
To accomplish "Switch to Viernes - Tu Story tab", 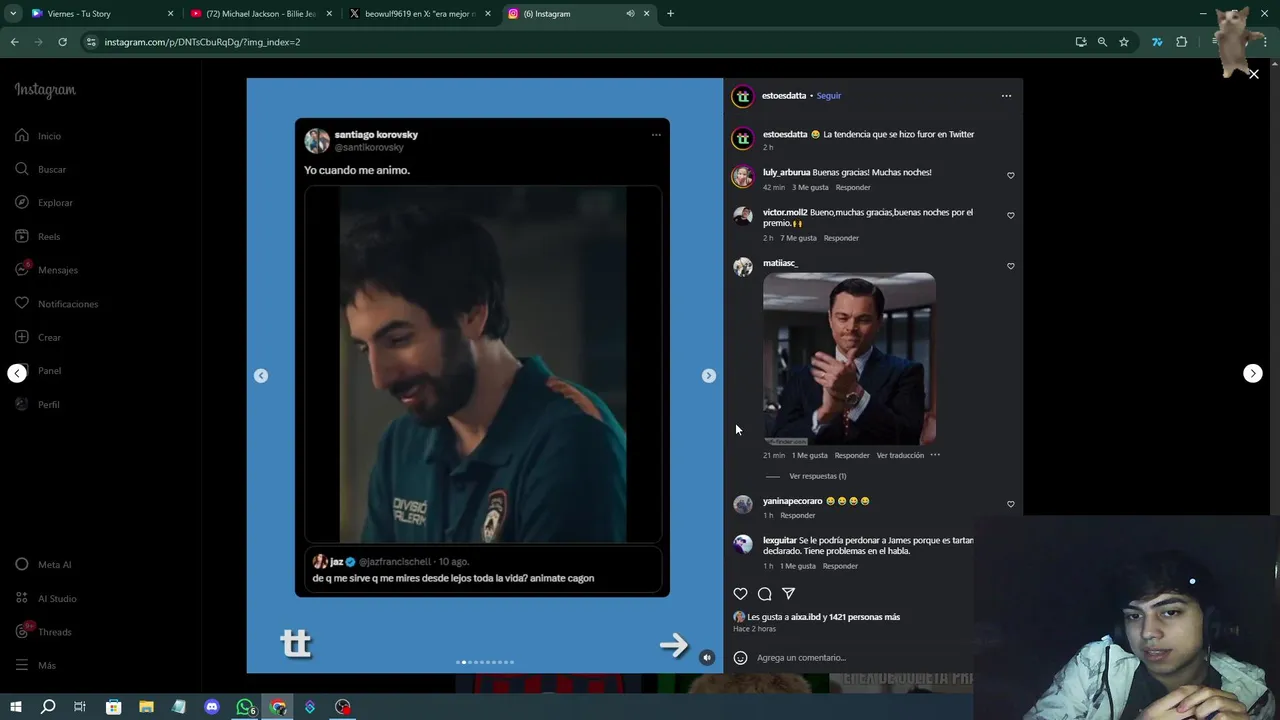I will (x=100, y=14).
